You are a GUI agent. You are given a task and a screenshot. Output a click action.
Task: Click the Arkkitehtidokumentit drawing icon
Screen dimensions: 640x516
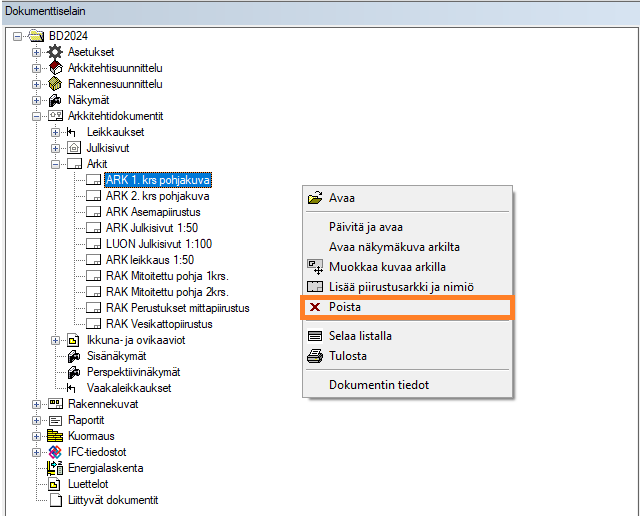click(x=55, y=116)
